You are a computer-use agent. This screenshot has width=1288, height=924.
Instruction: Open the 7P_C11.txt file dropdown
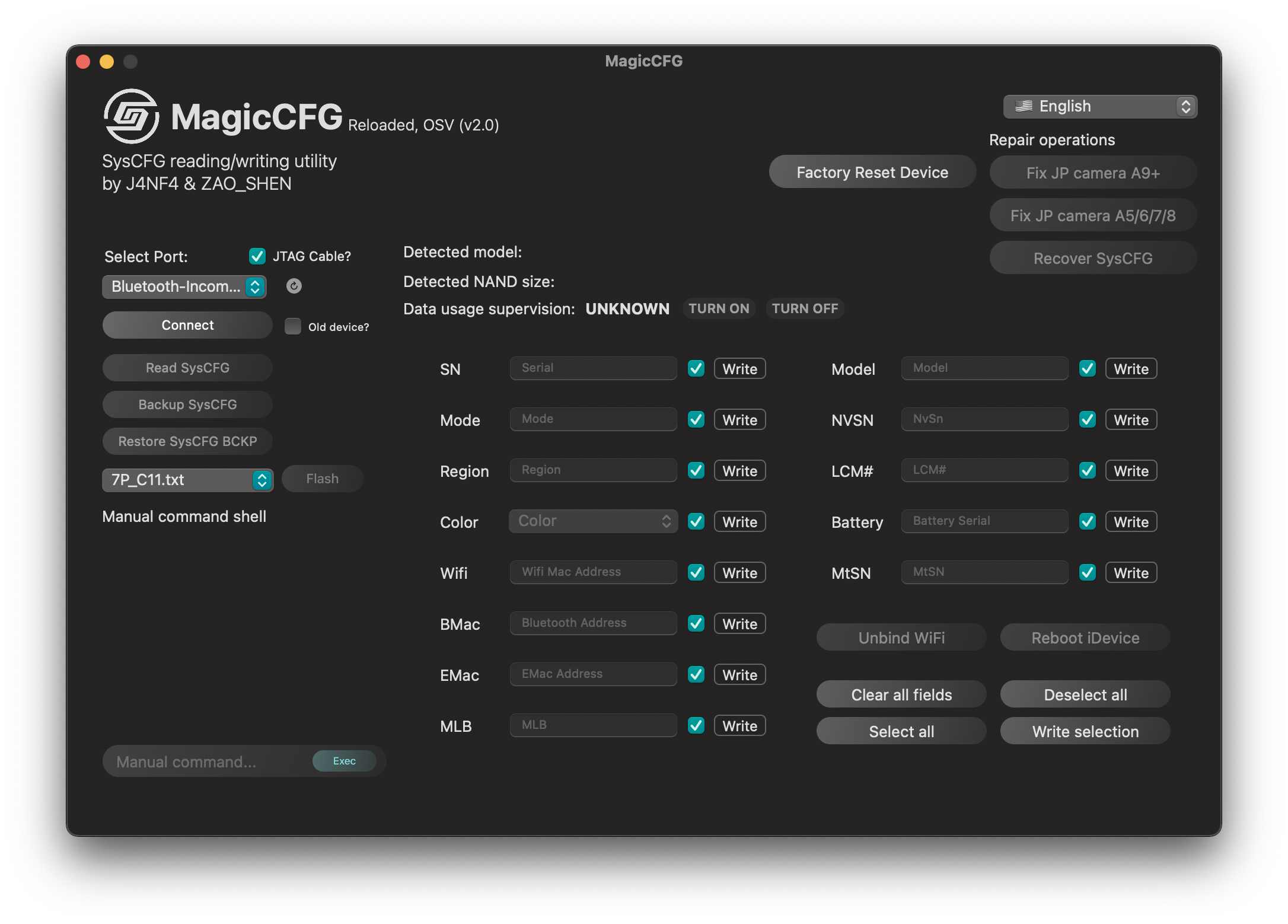[187, 480]
